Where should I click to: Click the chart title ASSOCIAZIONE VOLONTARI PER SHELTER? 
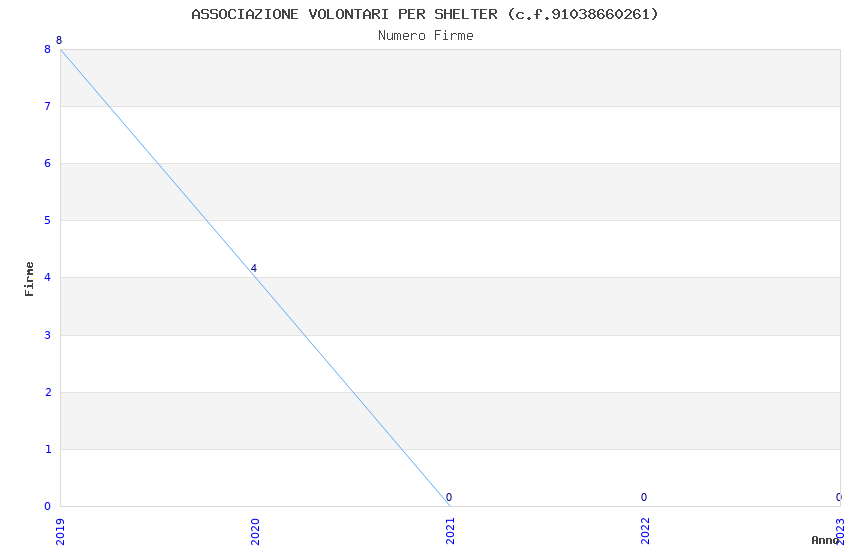point(425,14)
